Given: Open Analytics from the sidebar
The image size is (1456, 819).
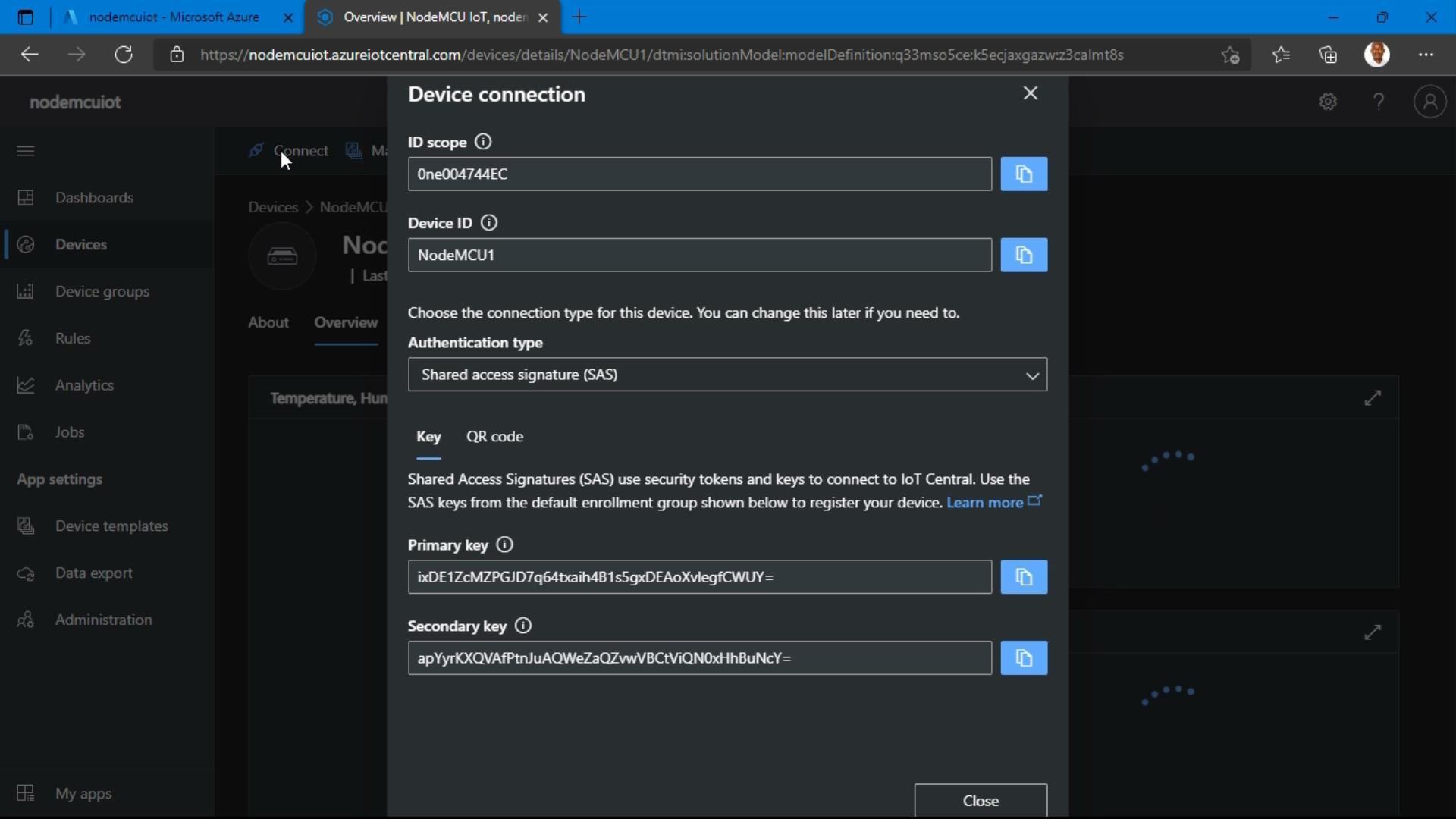Looking at the screenshot, I should (85, 385).
